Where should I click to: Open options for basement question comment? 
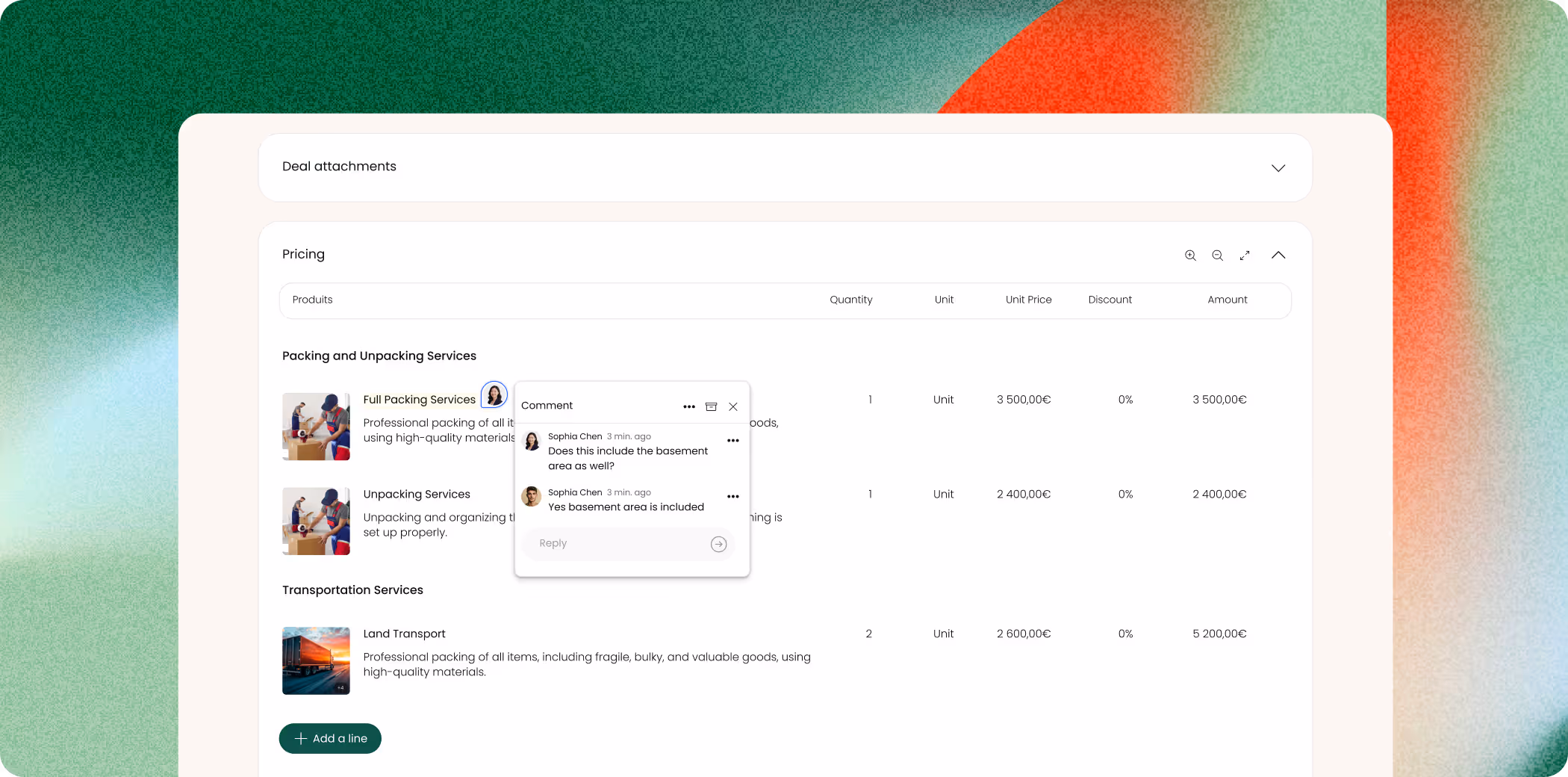[x=733, y=441]
